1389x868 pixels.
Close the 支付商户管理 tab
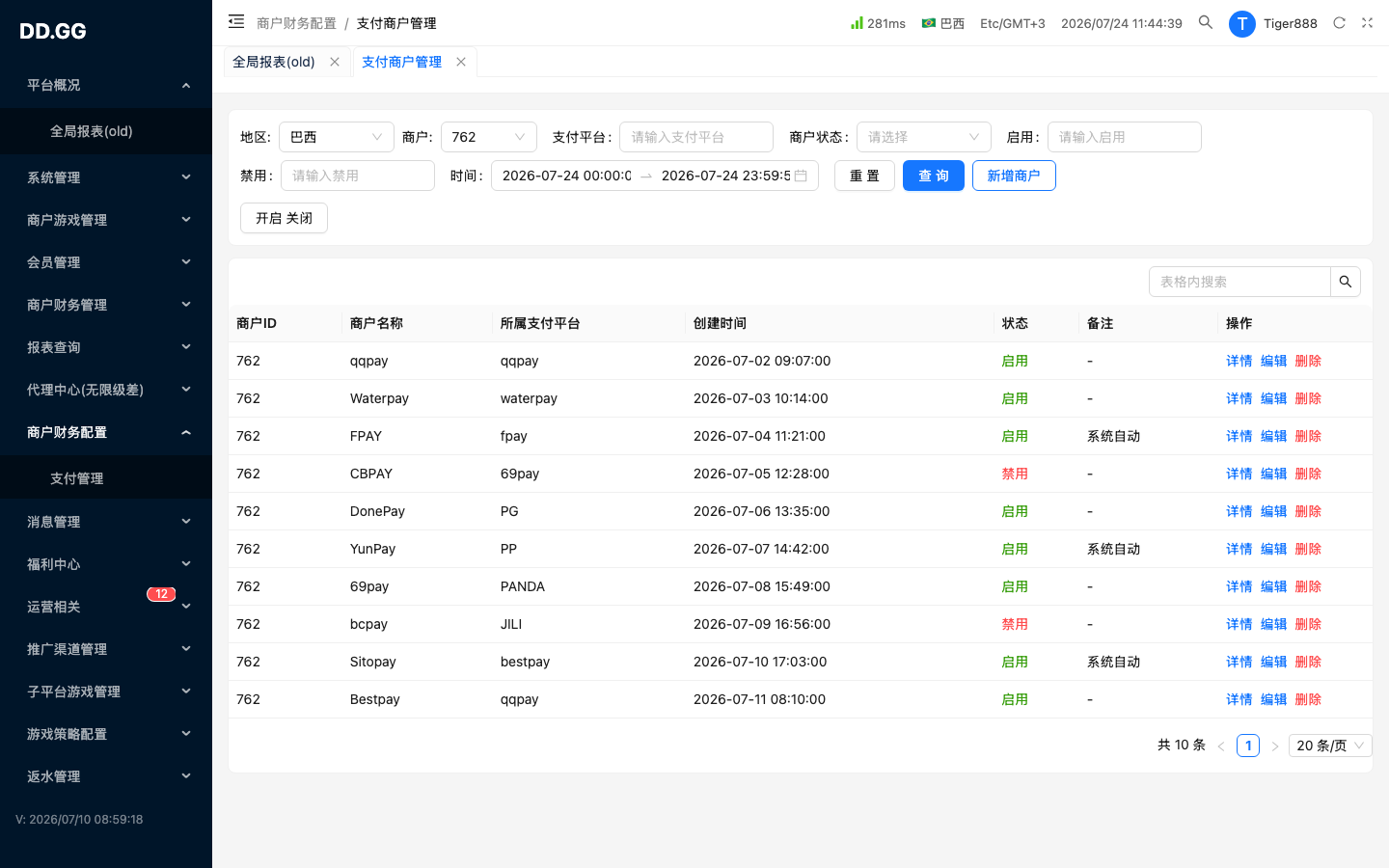pos(461,62)
